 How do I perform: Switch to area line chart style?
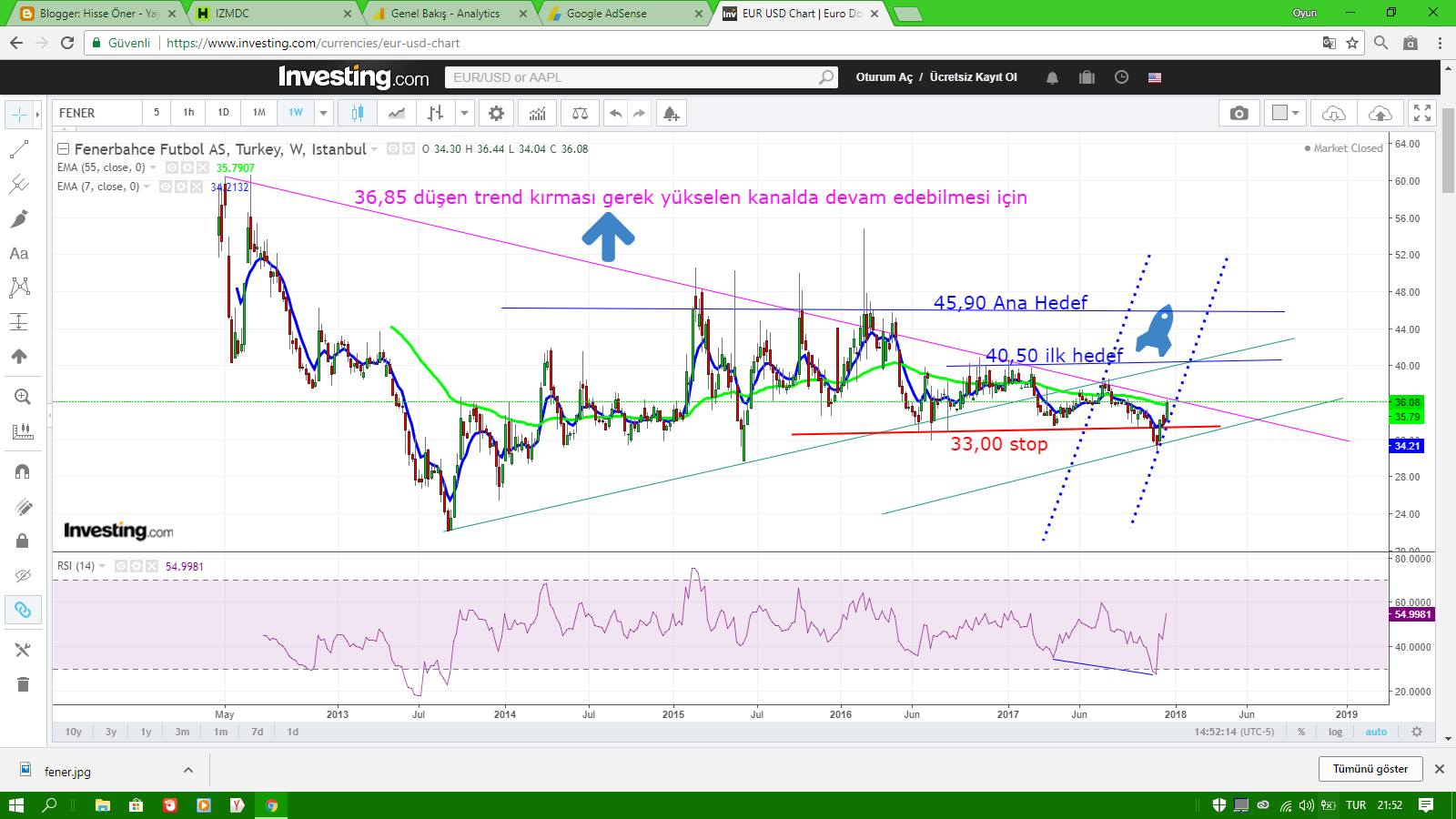[x=397, y=113]
